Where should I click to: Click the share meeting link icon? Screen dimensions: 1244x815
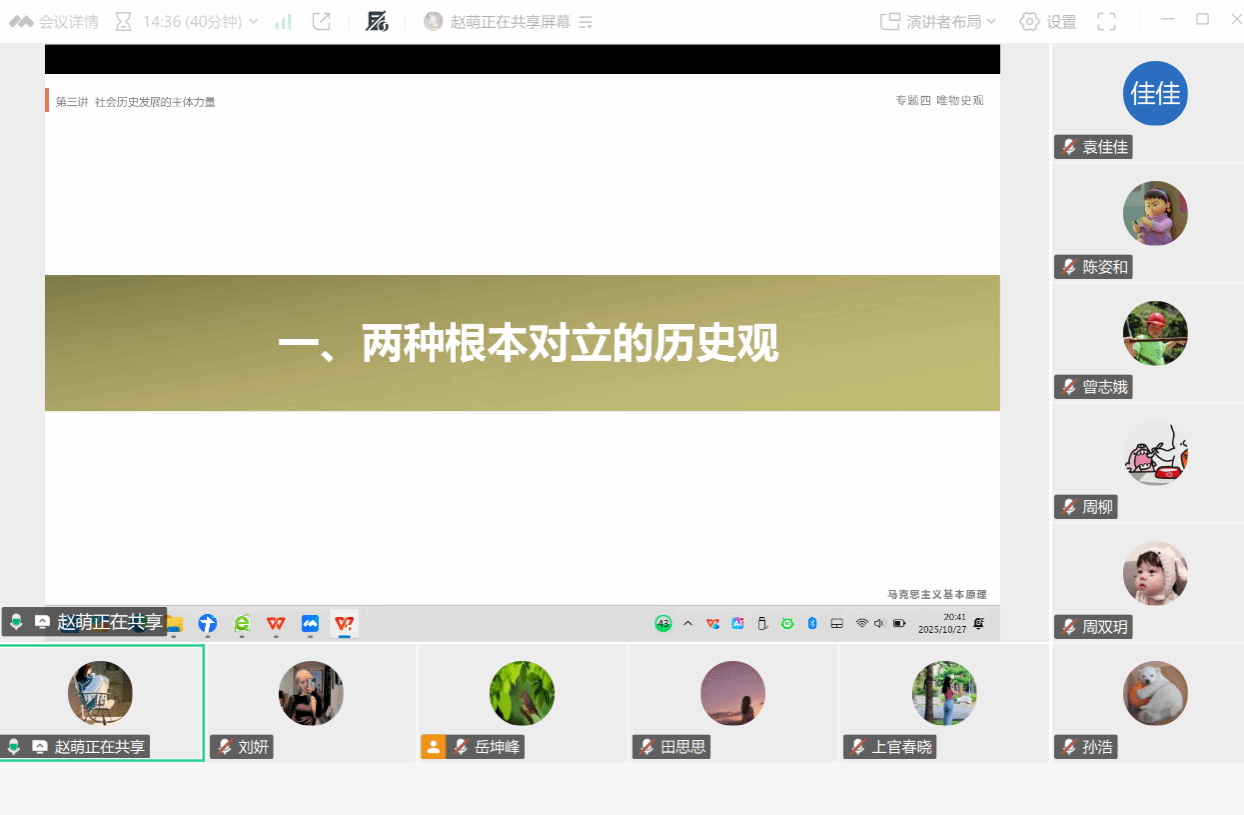point(321,21)
